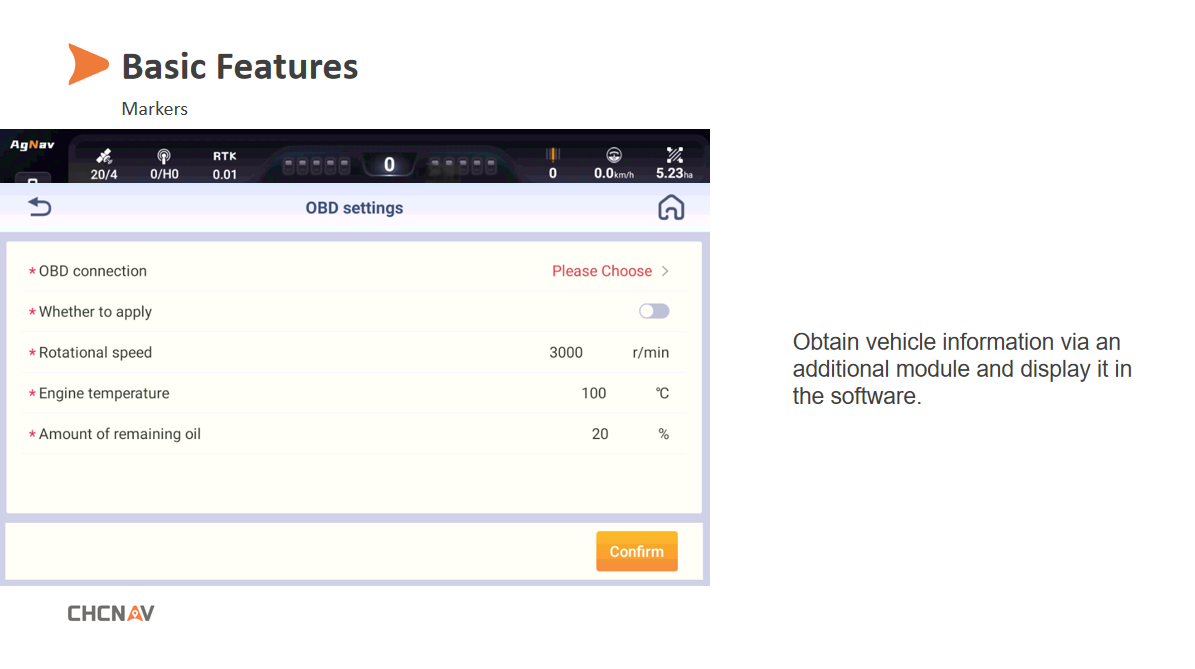This screenshot has height=669, width=1195.
Task: Expand OBD connection with the chevron arrow
Action: pyautogui.click(x=665, y=271)
